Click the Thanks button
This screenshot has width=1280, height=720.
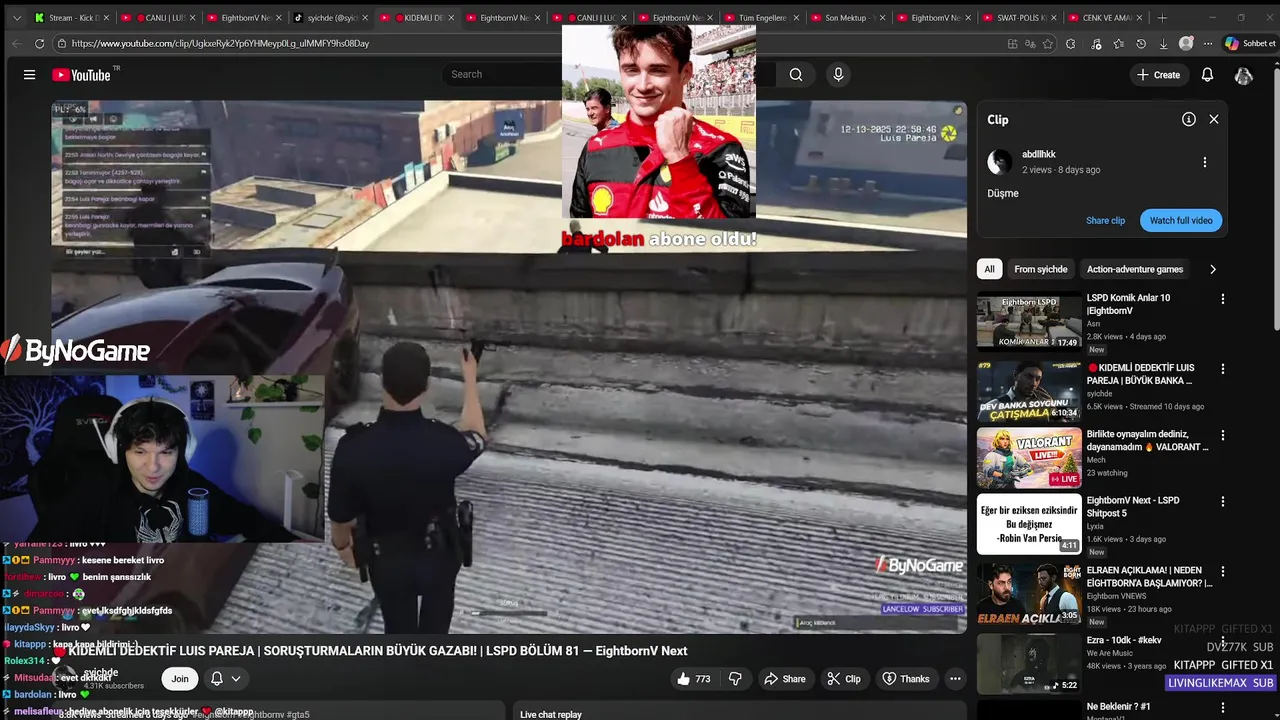(905, 679)
